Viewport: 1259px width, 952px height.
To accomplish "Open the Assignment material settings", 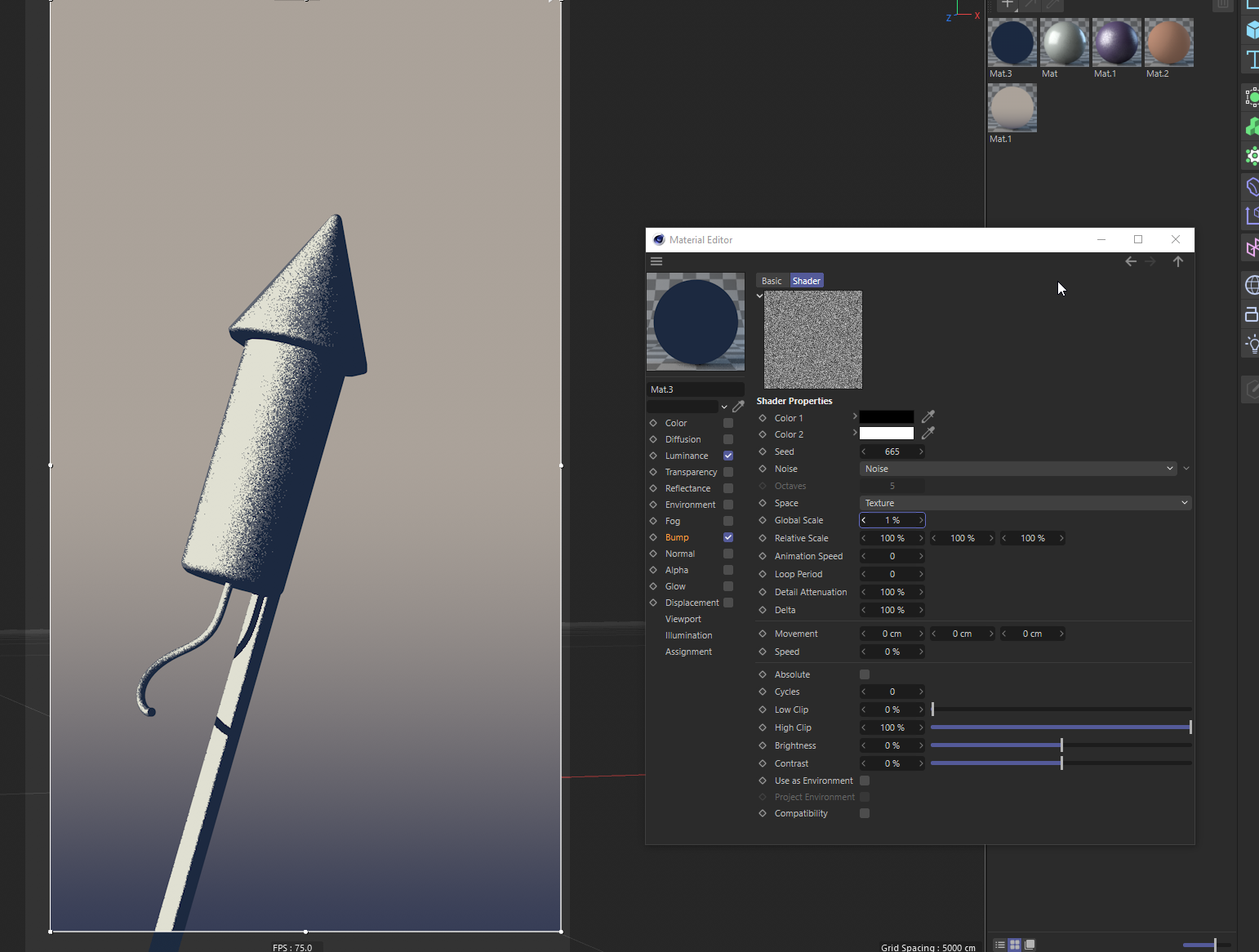I will (x=688, y=652).
